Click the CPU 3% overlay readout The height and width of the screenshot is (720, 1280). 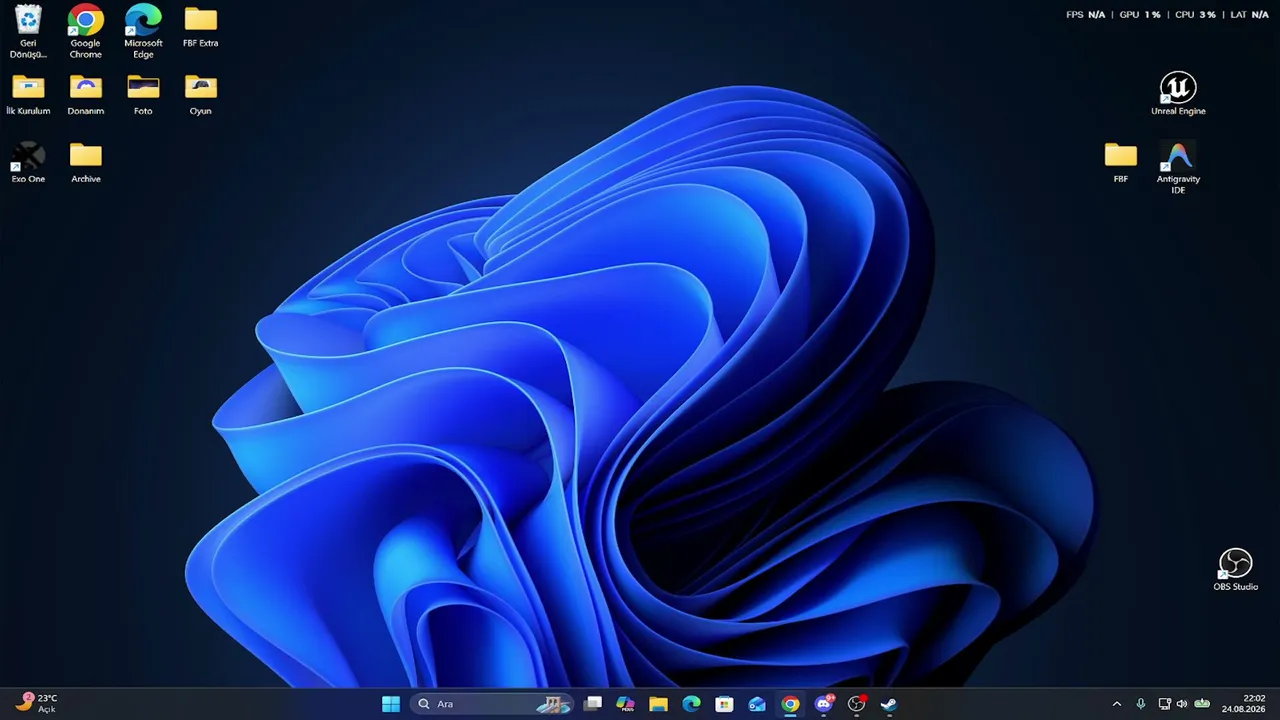click(1195, 15)
